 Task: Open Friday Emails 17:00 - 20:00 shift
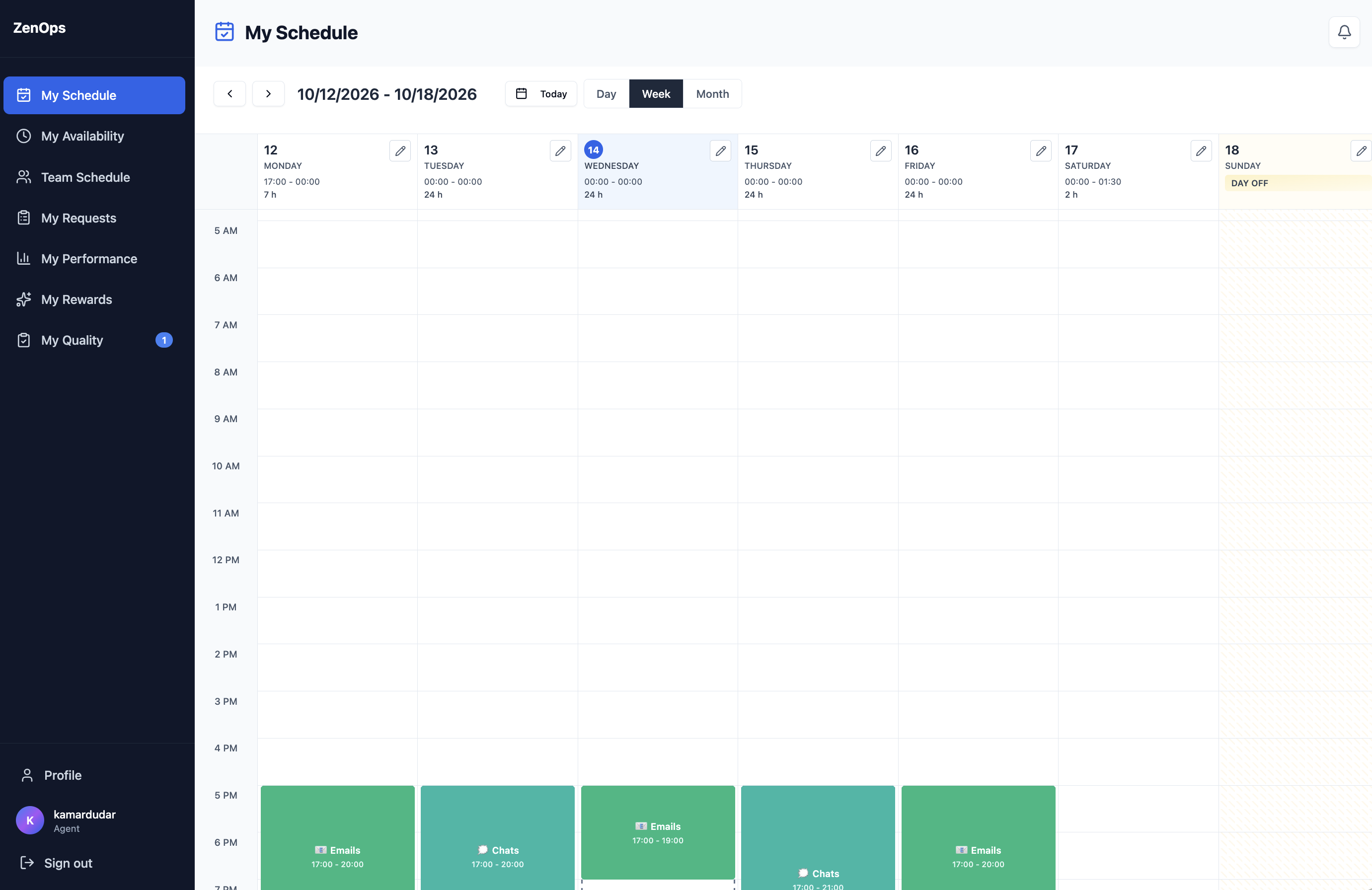click(x=978, y=838)
